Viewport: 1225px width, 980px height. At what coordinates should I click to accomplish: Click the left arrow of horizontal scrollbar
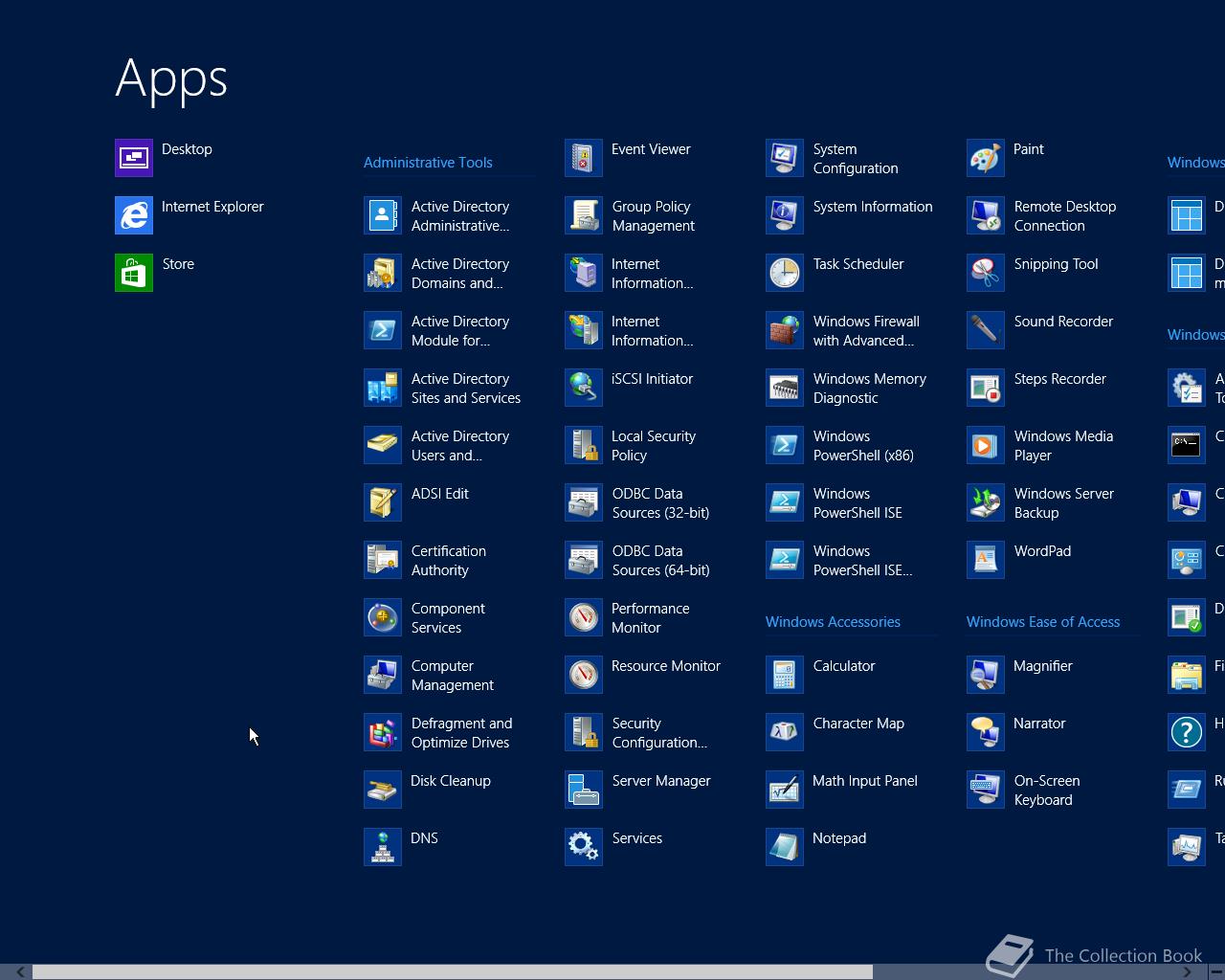pos(20,972)
